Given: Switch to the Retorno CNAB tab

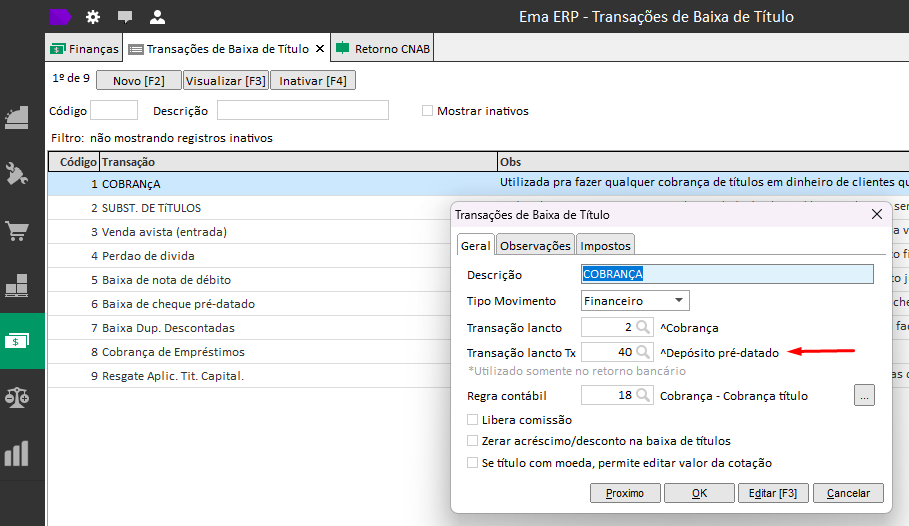Looking at the screenshot, I should pyautogui.click(x=383, y=49).
